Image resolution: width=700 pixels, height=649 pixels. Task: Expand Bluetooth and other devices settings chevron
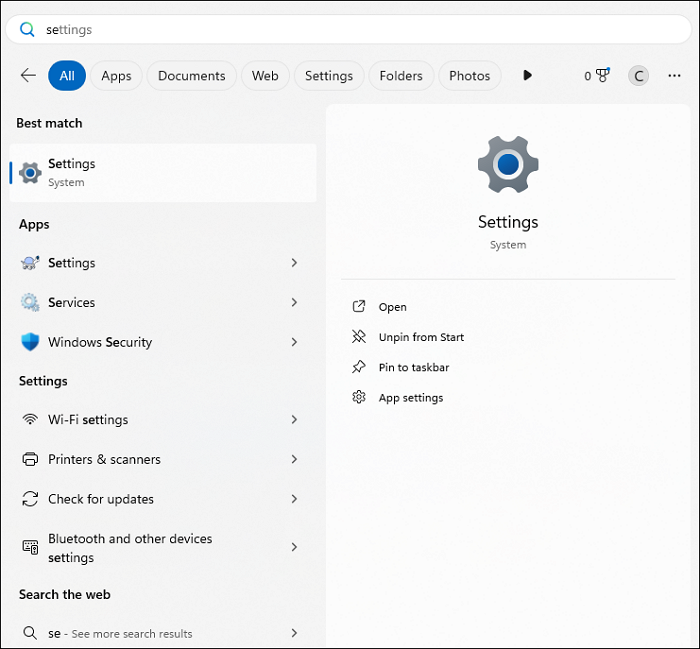pos(294,547)
